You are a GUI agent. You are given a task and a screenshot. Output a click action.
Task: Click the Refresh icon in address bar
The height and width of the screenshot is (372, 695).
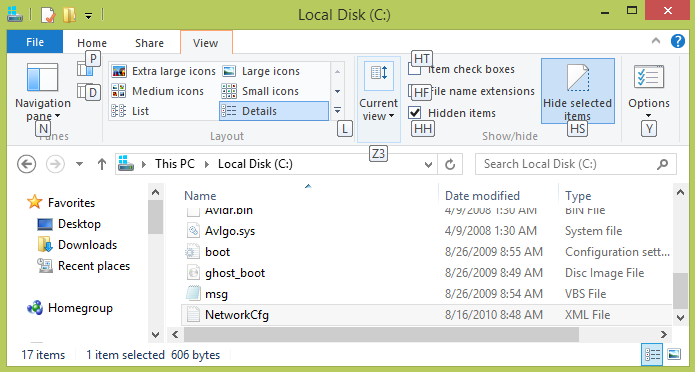tap(450, 164)
